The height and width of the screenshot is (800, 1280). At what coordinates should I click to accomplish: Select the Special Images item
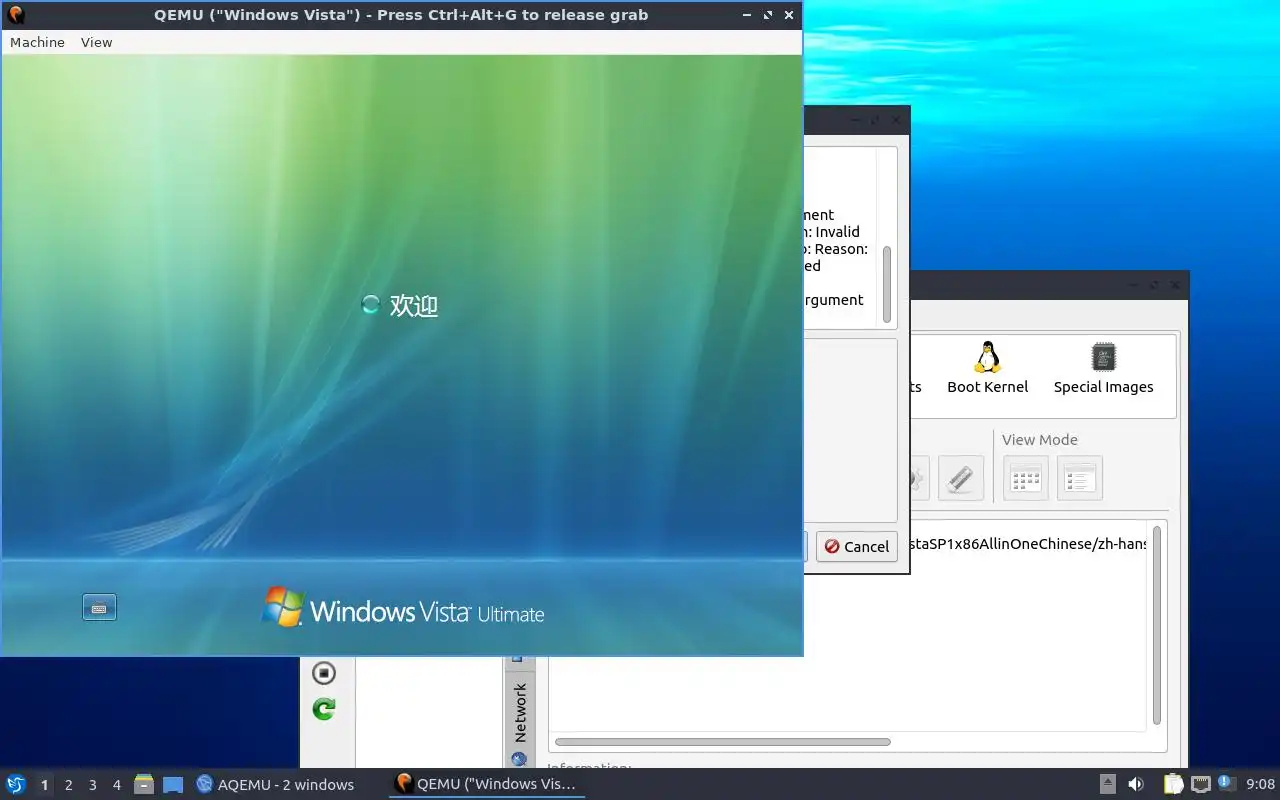[x=1103, y=368]
